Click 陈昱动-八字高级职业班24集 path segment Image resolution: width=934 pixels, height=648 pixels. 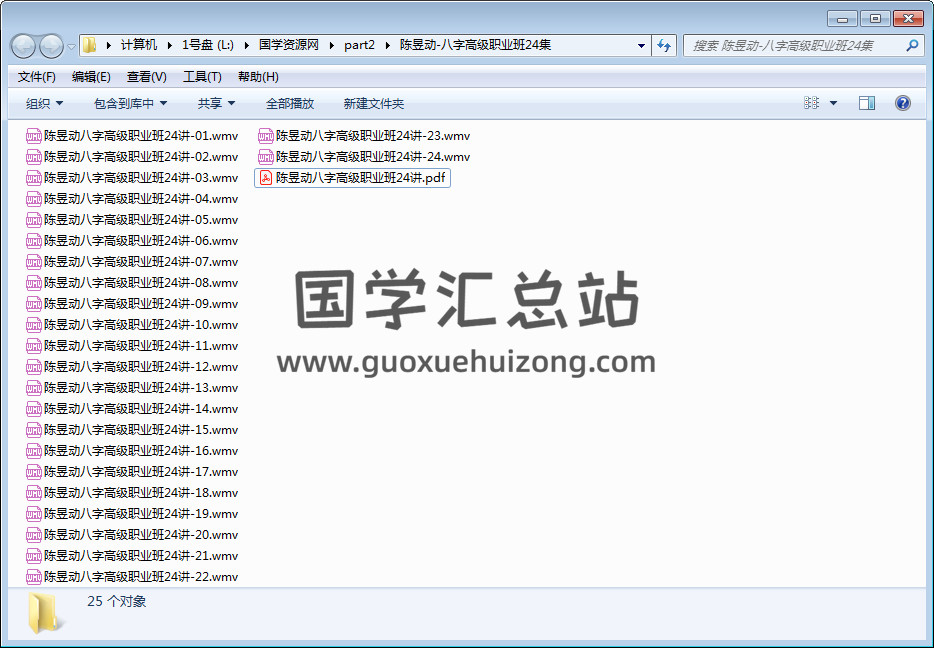point(475,45)
